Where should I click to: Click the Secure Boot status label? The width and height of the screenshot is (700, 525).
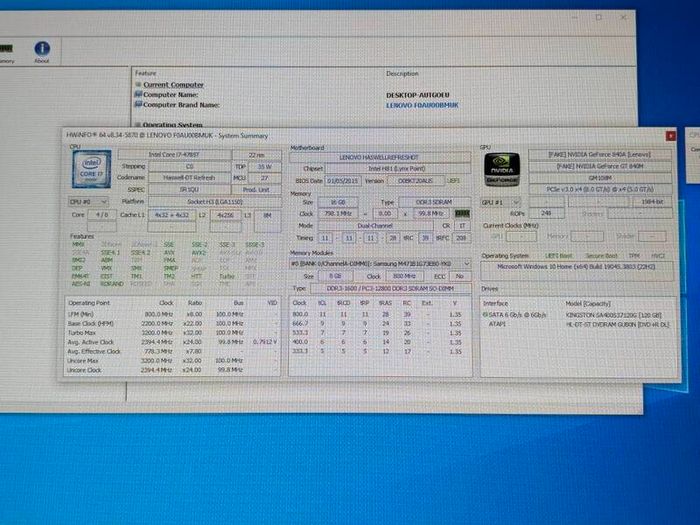(602, 256)
